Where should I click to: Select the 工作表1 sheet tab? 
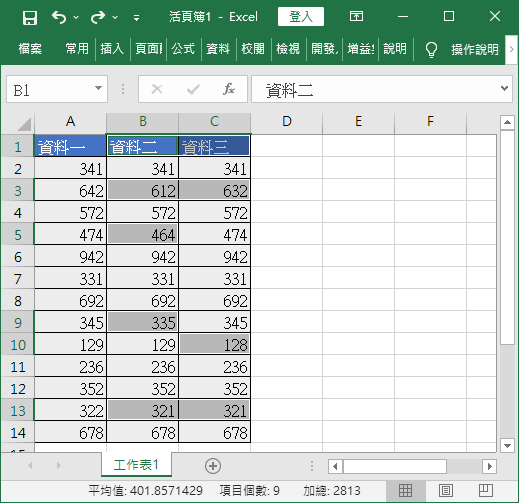(136, 465)
